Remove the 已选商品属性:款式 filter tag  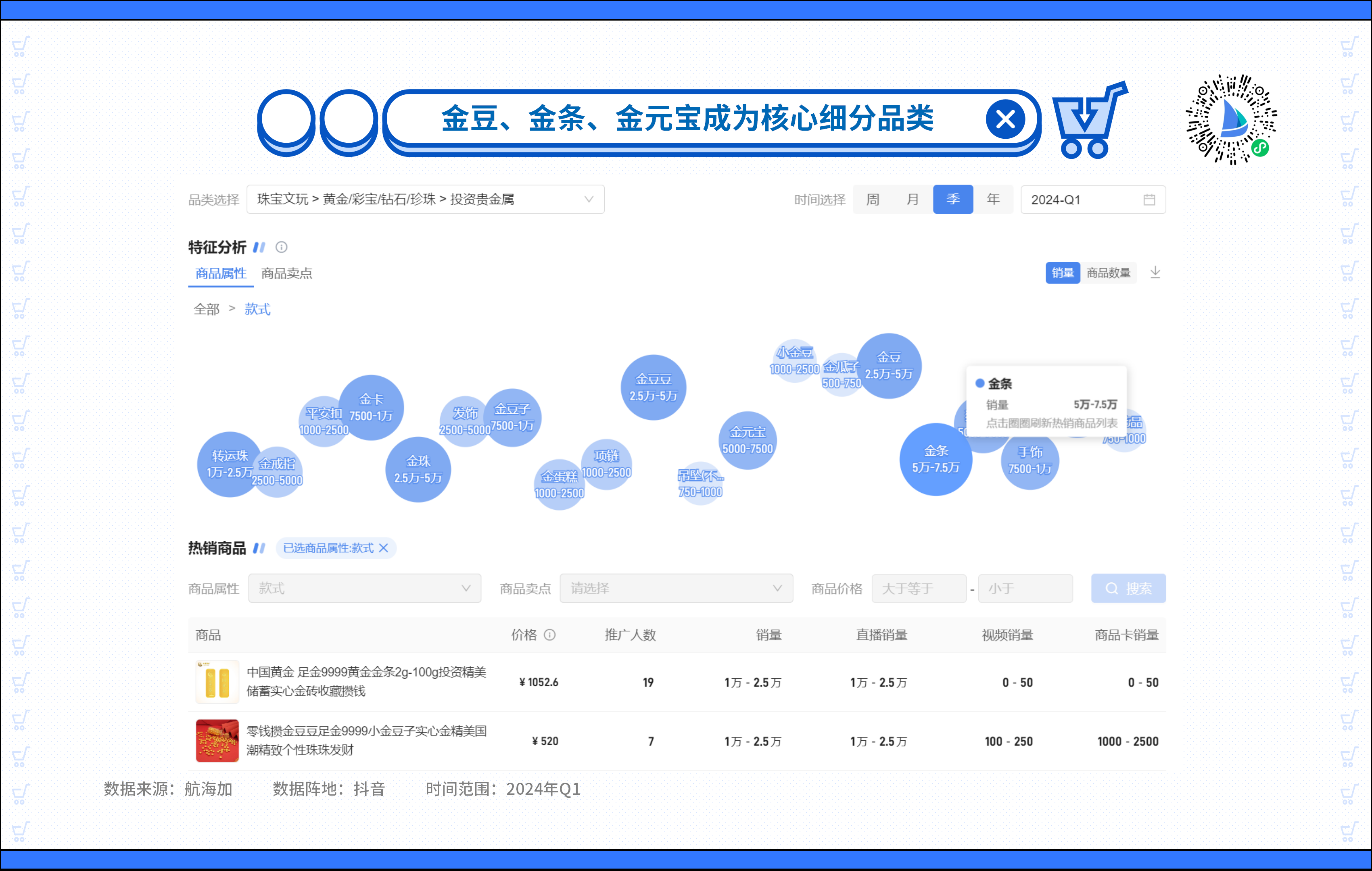point(384,548)
